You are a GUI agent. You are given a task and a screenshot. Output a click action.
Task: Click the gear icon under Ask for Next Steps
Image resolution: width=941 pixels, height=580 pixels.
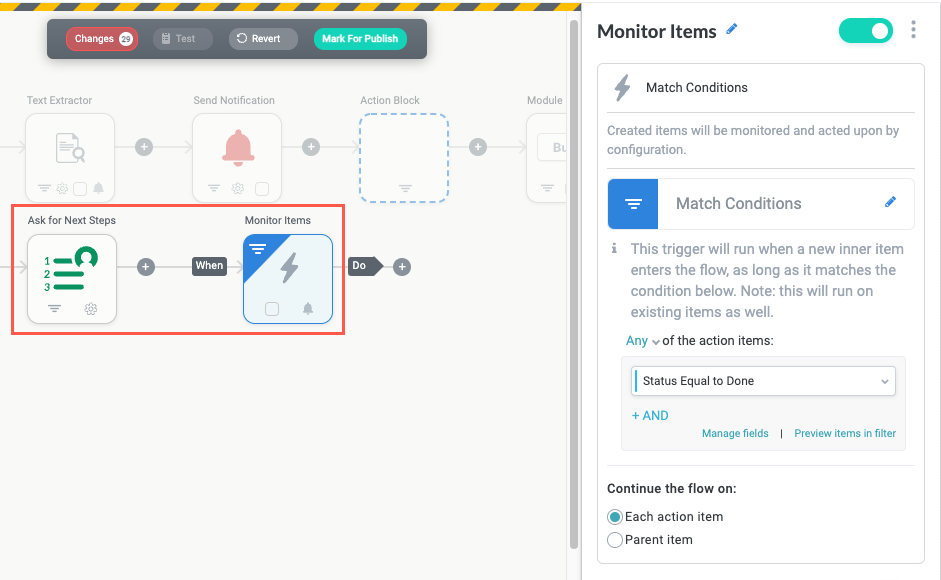point(90,309)
